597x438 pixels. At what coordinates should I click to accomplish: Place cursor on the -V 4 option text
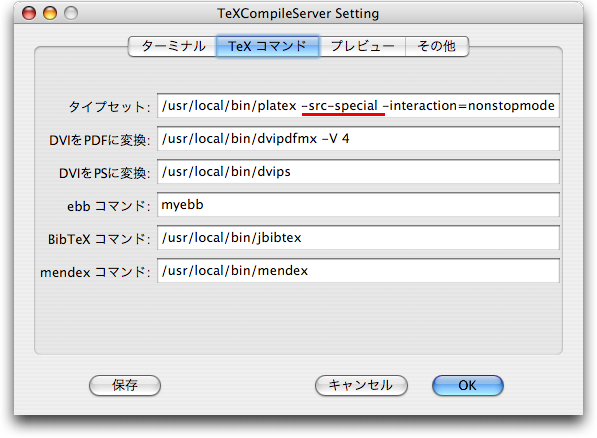pos(335,139)
